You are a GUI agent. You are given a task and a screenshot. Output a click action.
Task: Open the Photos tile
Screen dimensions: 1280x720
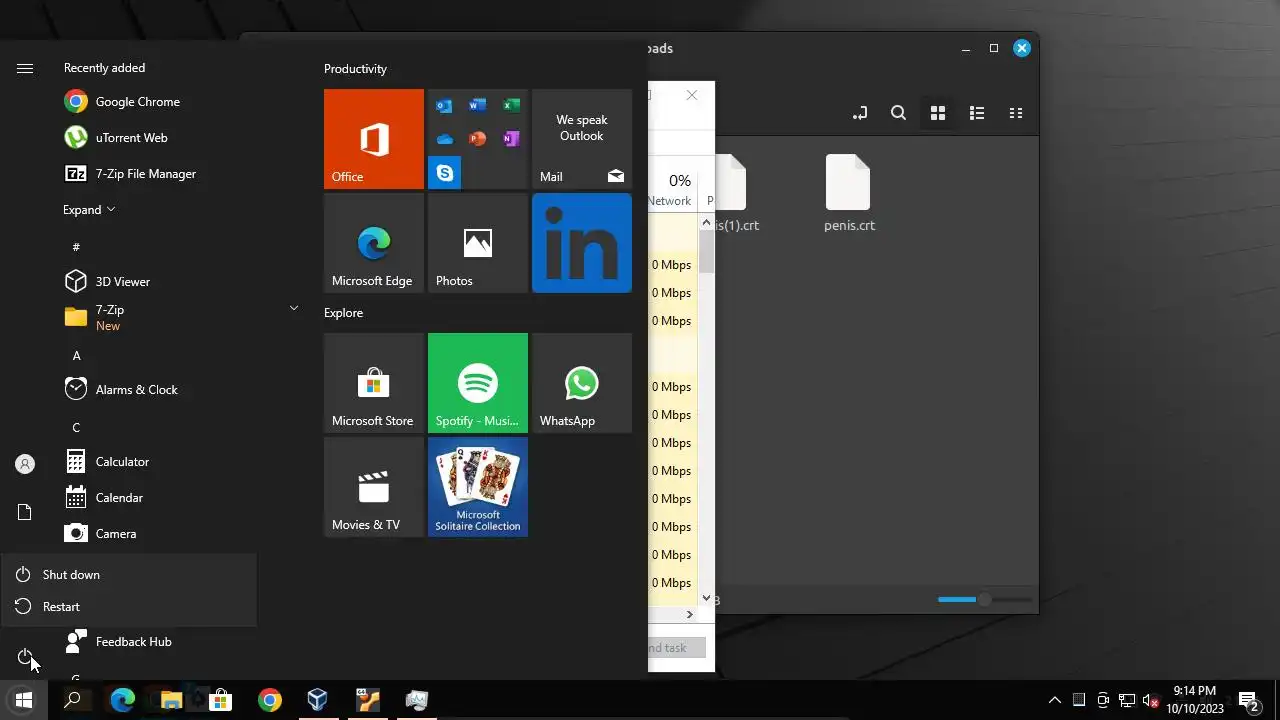coord(478,243)
